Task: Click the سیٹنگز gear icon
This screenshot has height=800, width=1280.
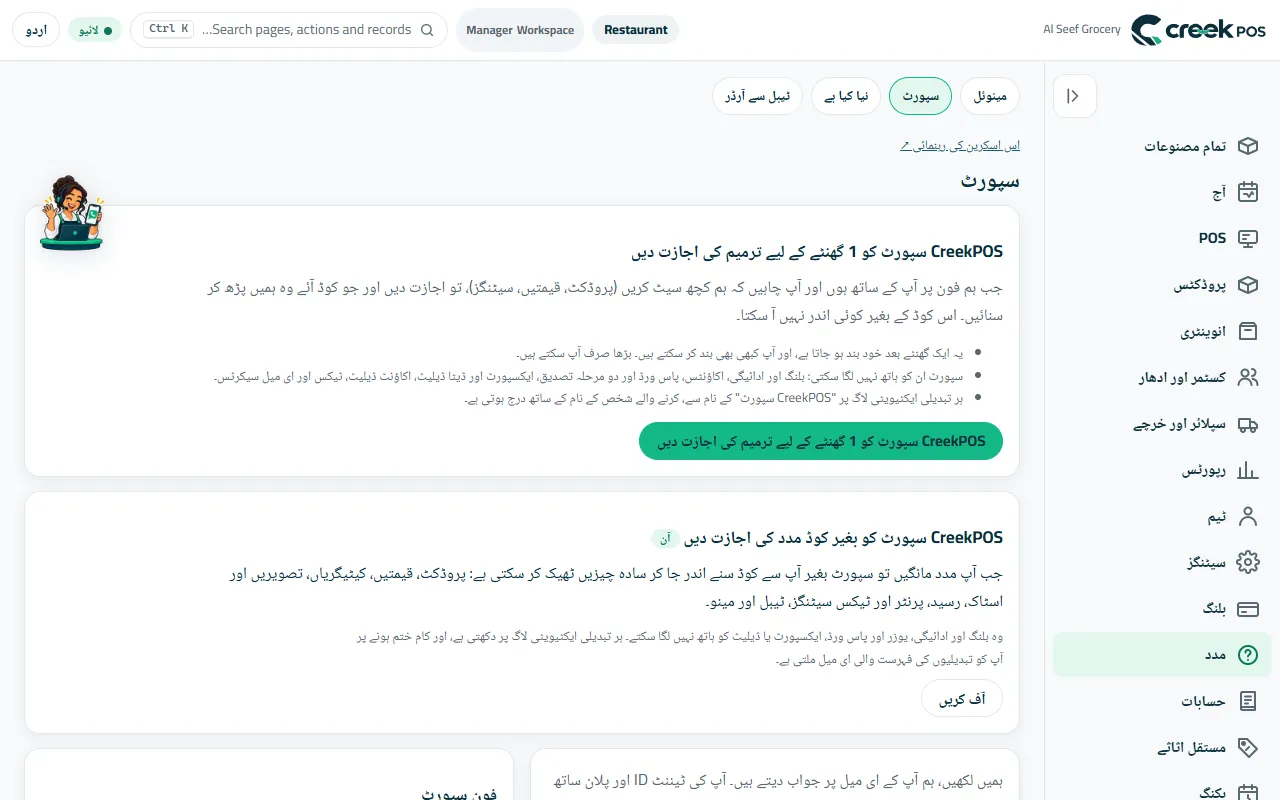Action: click(1247, 562)
